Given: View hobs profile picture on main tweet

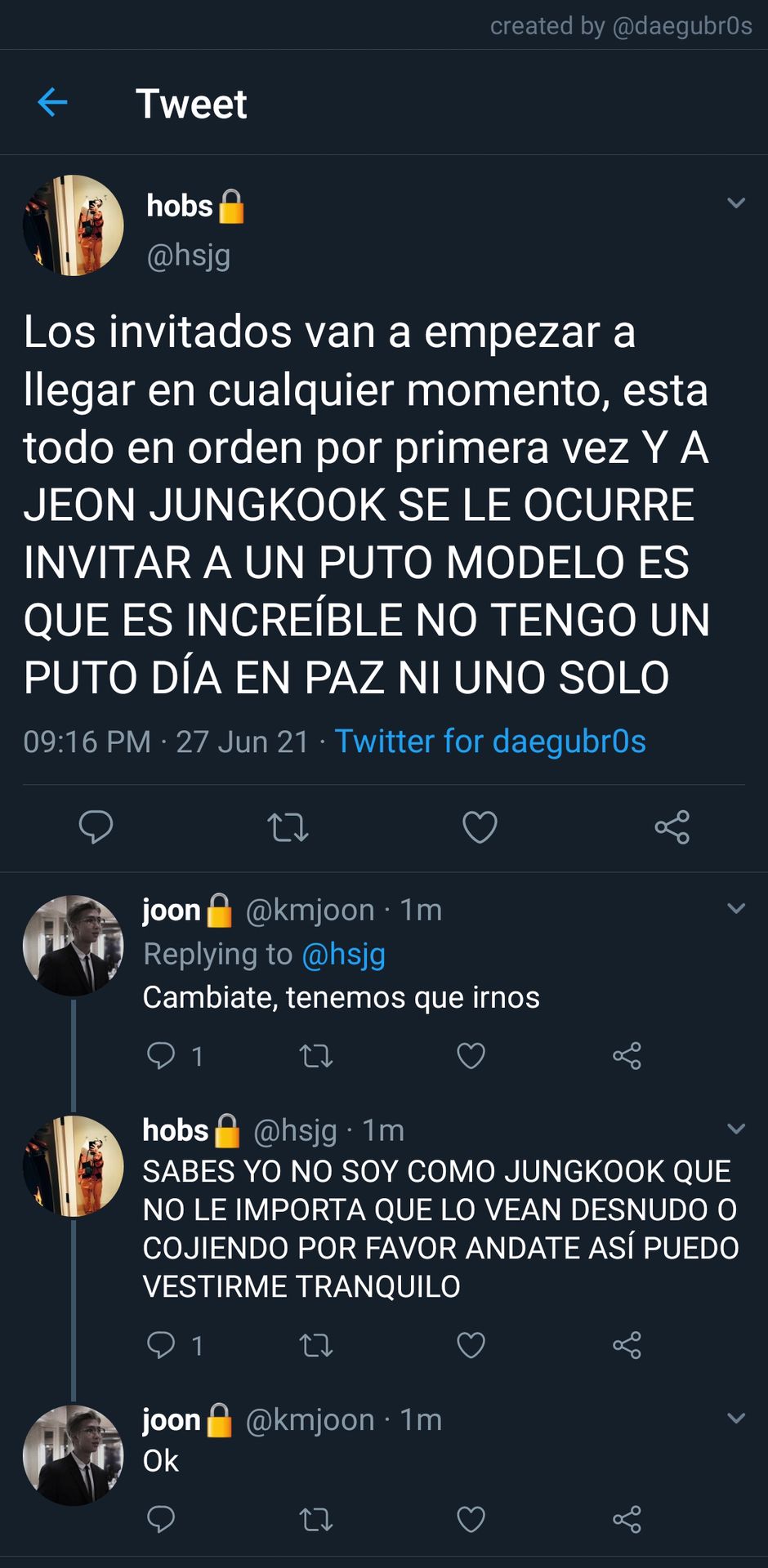Looking at the screenshot, I should [74, 225].
